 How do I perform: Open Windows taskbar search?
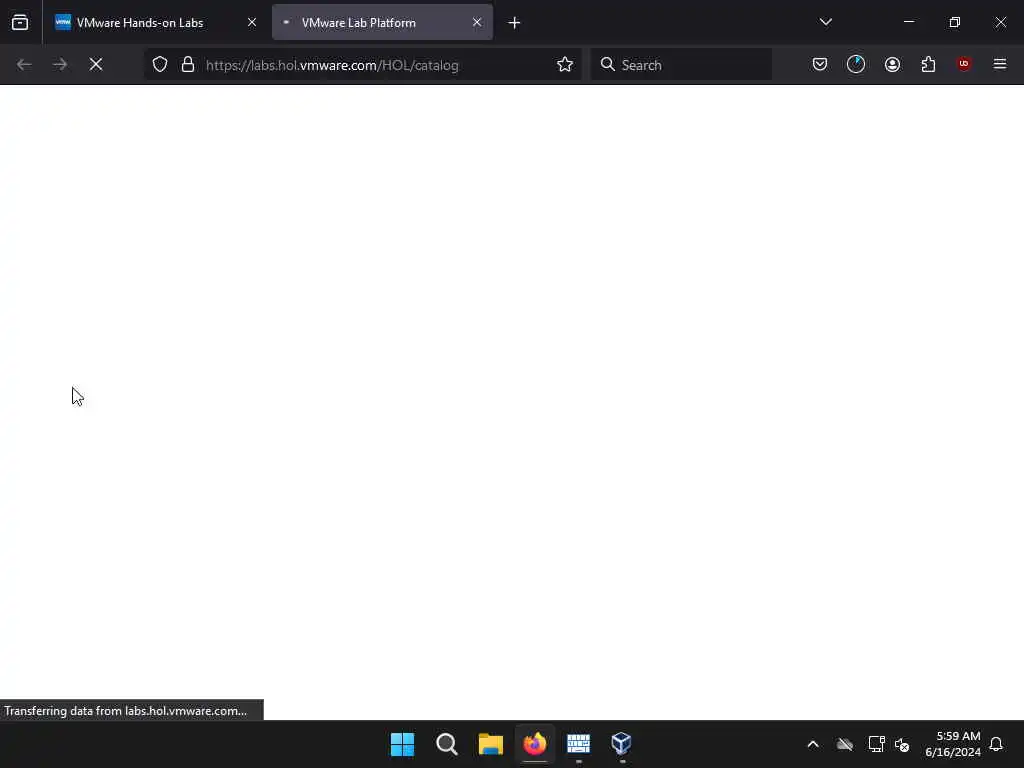coord(447,744)
